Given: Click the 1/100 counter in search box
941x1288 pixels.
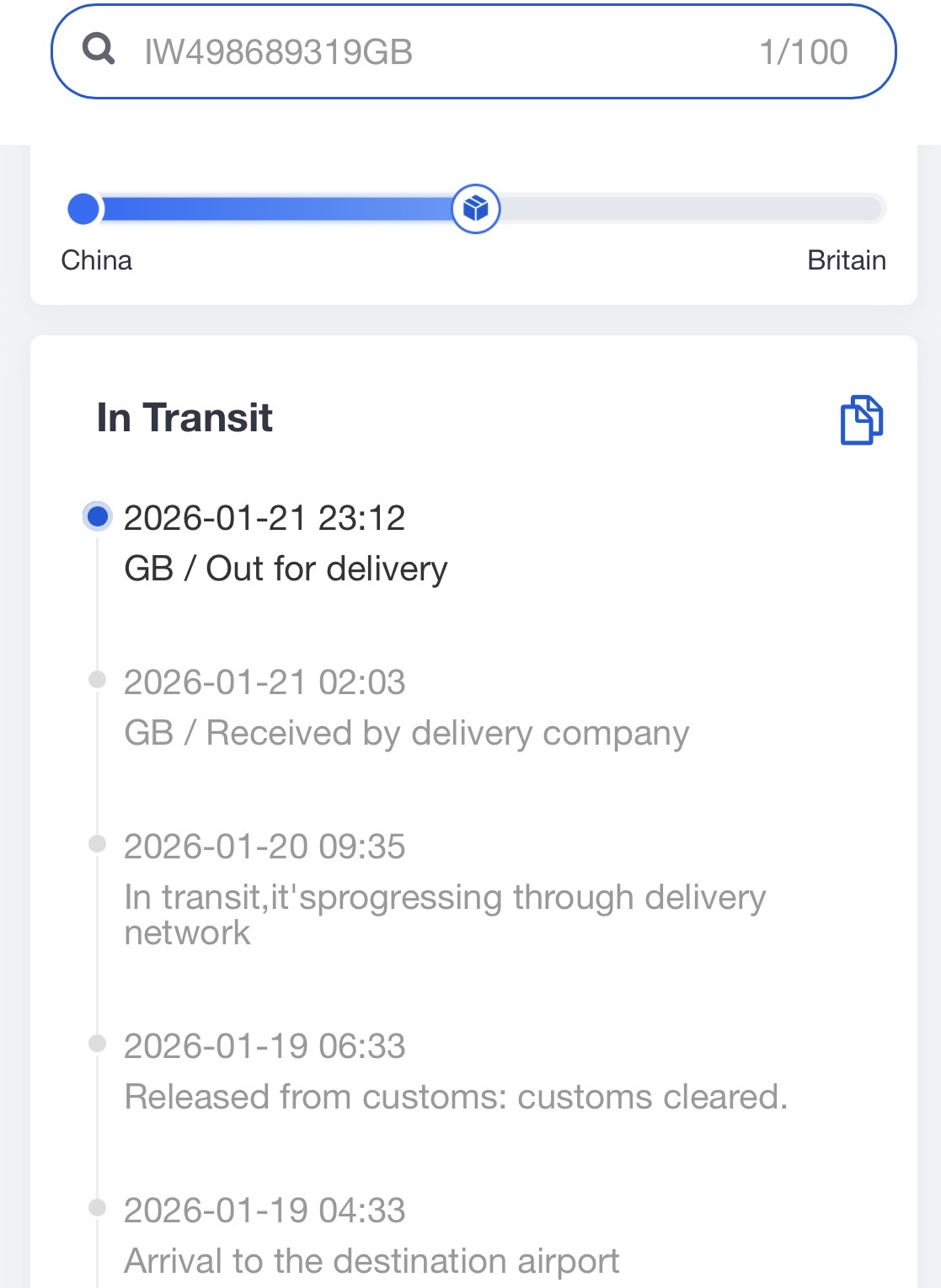Looking at the screenshot, I should 803,52.
